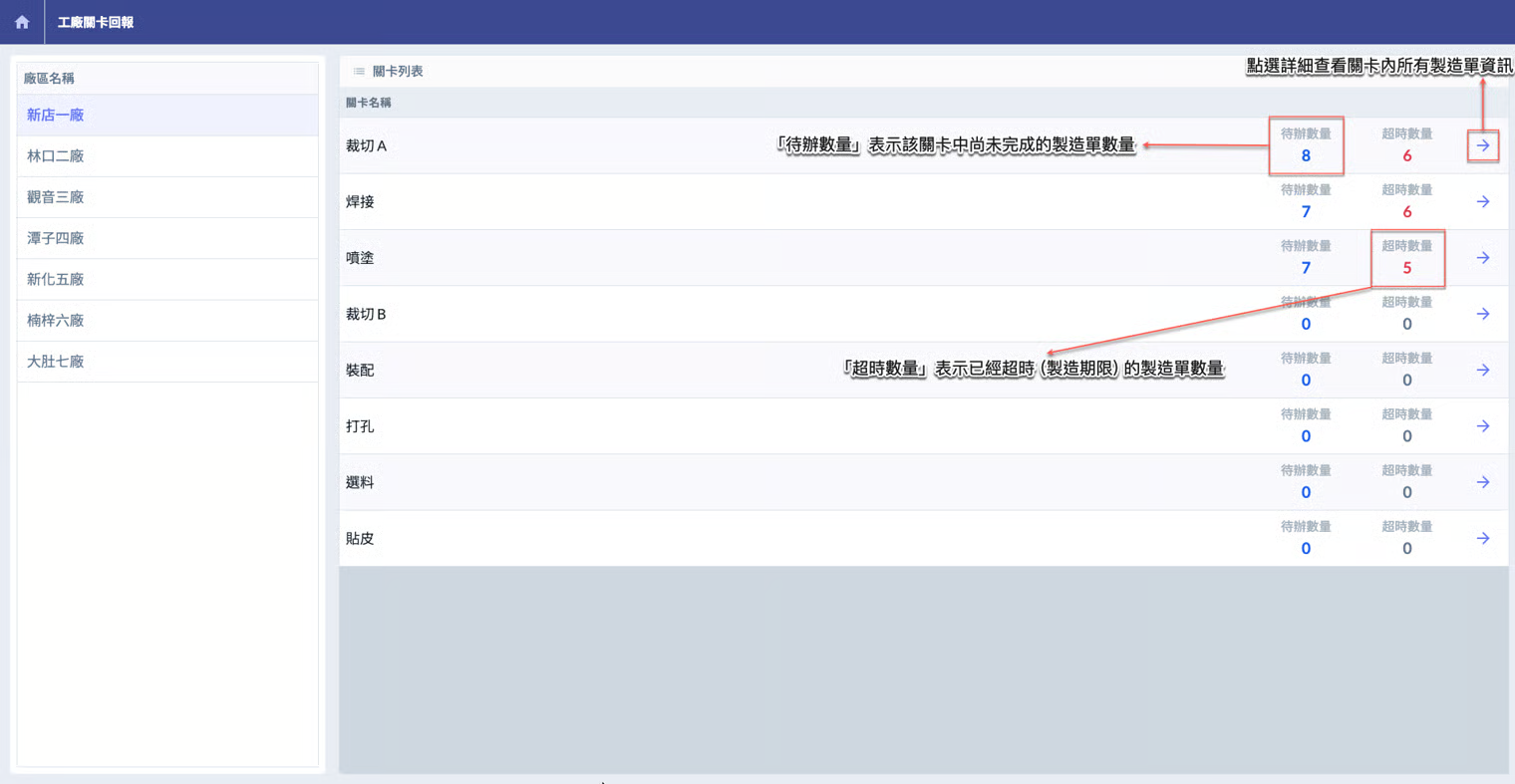The height and width of the screenshot is (784, 1515).
Task: Open details arrow for 打孔 row
Action: click(x=1483, y=426)
